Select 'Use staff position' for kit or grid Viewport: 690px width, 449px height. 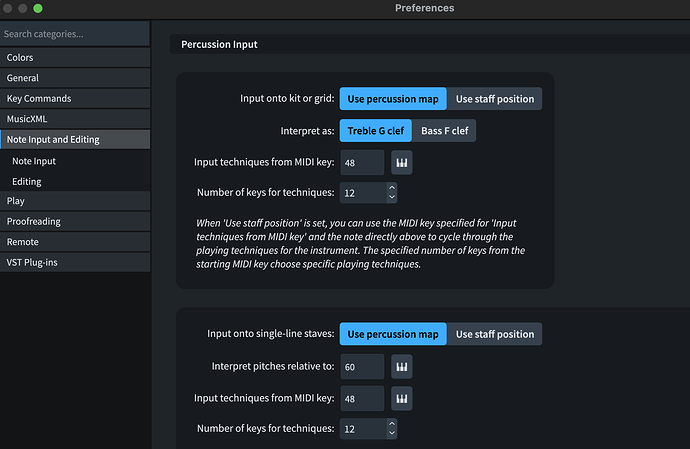click(x=495, y=98)
